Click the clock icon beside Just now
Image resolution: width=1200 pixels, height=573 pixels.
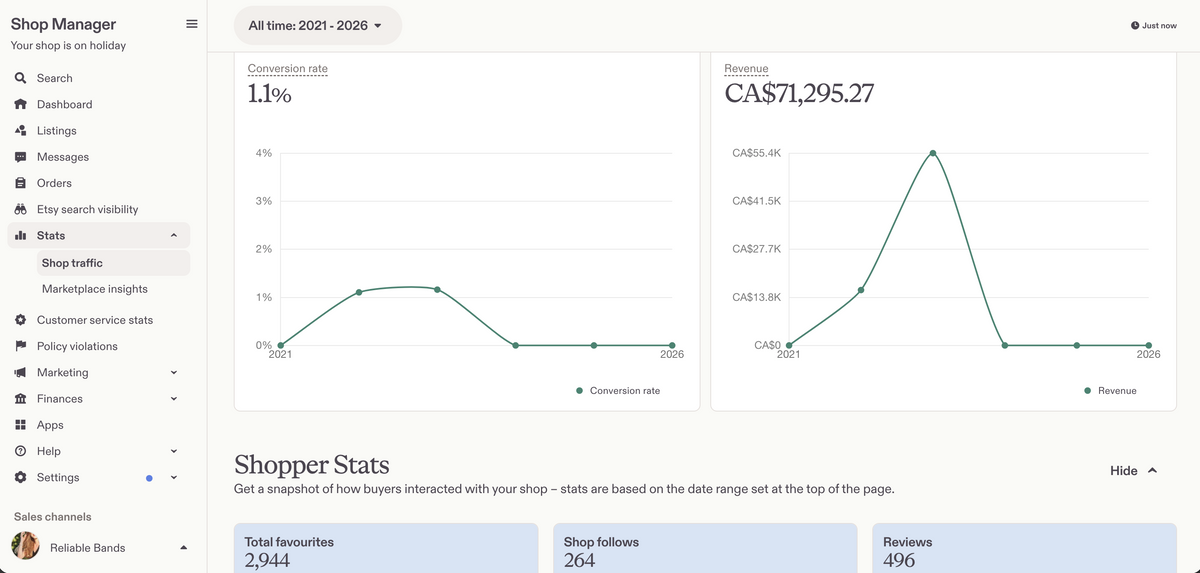tap(1135, 25)
